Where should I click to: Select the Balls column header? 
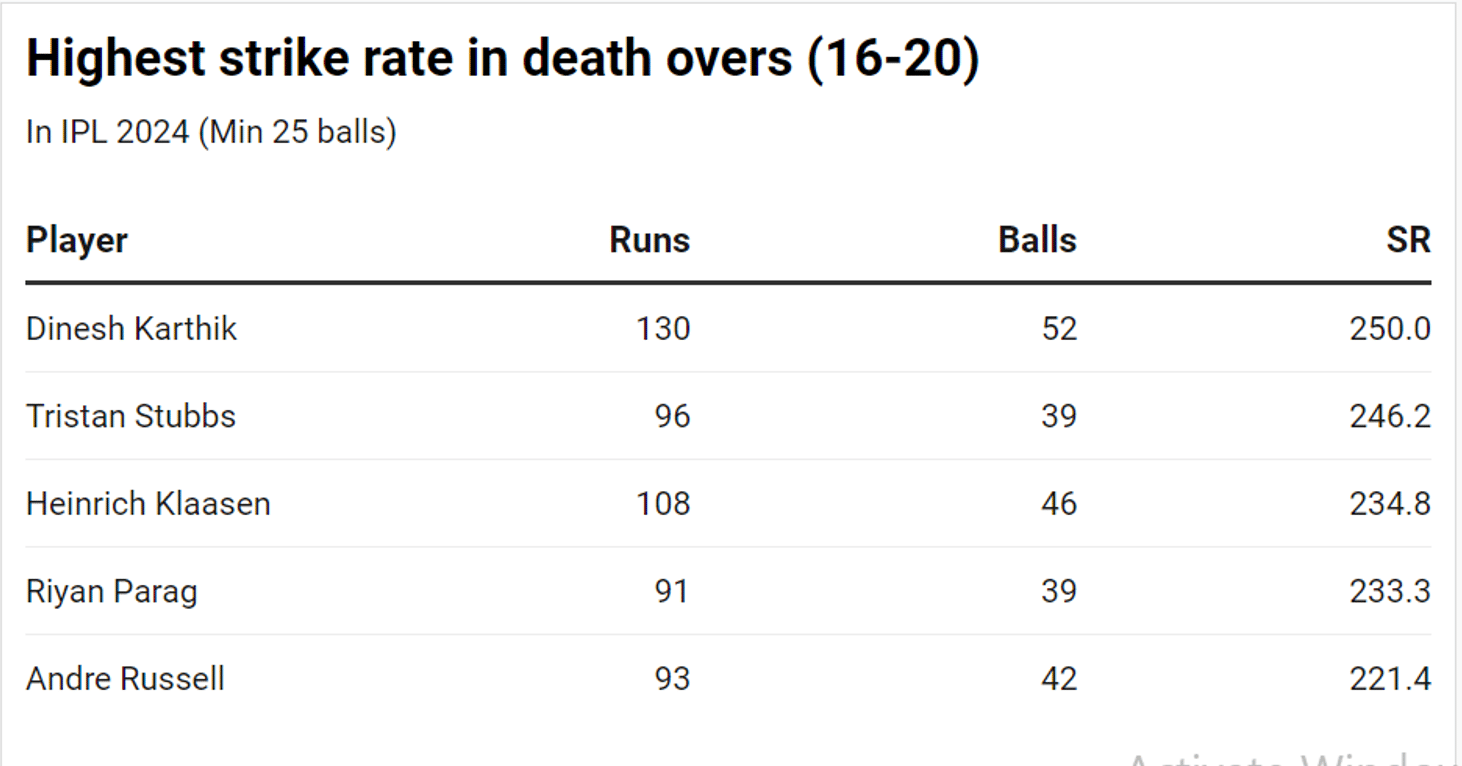tap(1037, 241)
